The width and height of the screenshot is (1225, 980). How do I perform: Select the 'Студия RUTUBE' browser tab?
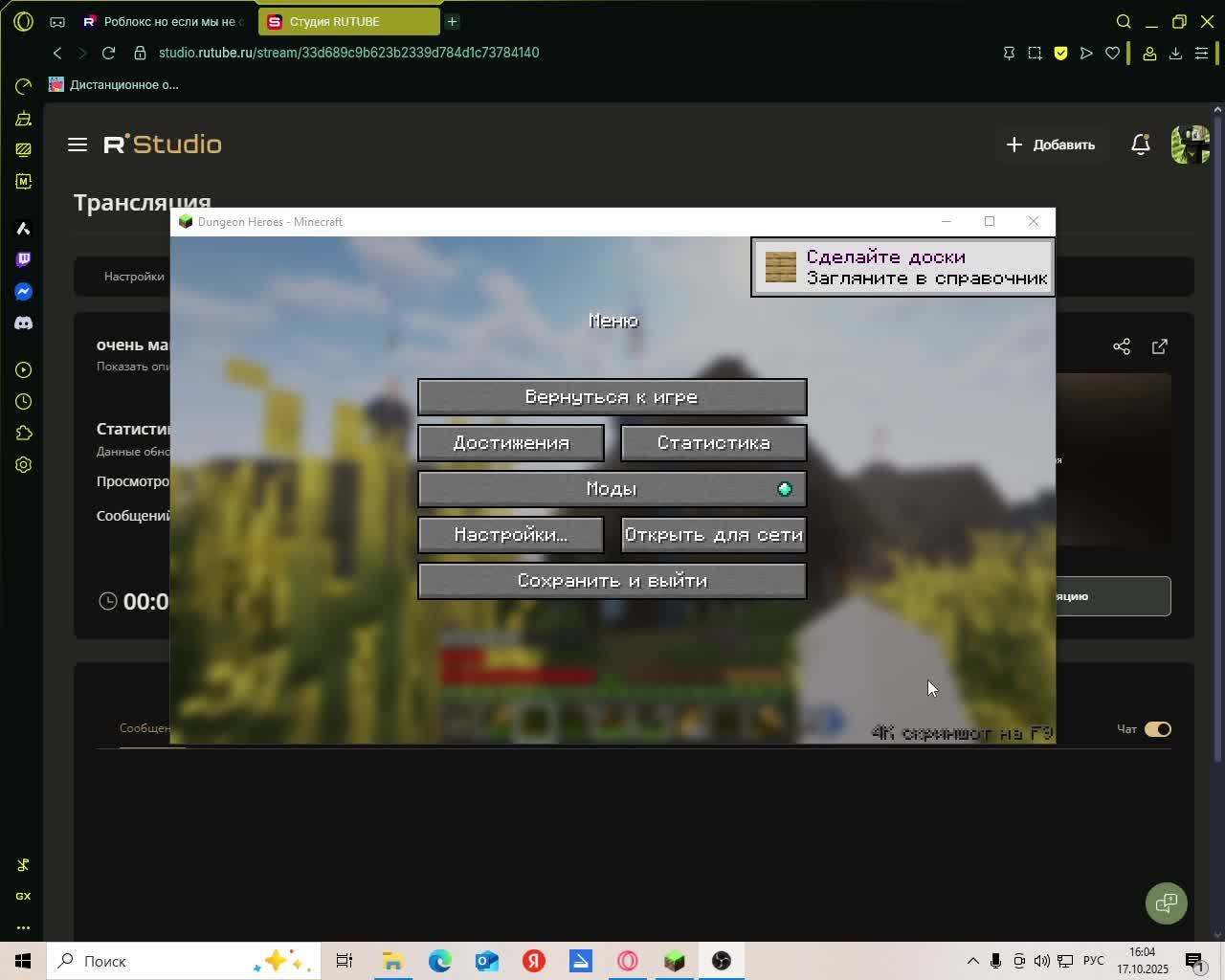pyautogui.click(x=349, y=21)
